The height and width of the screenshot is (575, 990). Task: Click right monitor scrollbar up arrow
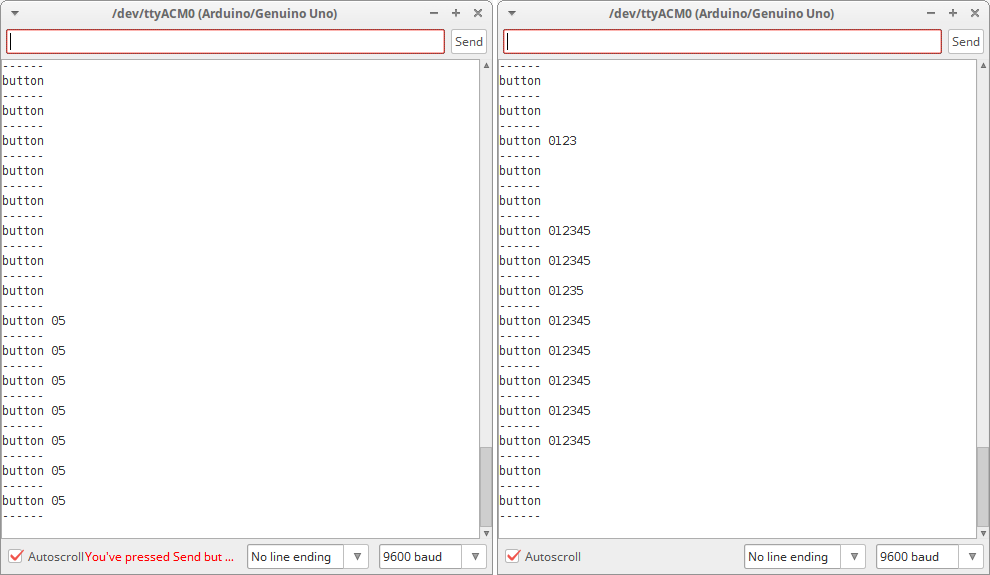(983, 65)
